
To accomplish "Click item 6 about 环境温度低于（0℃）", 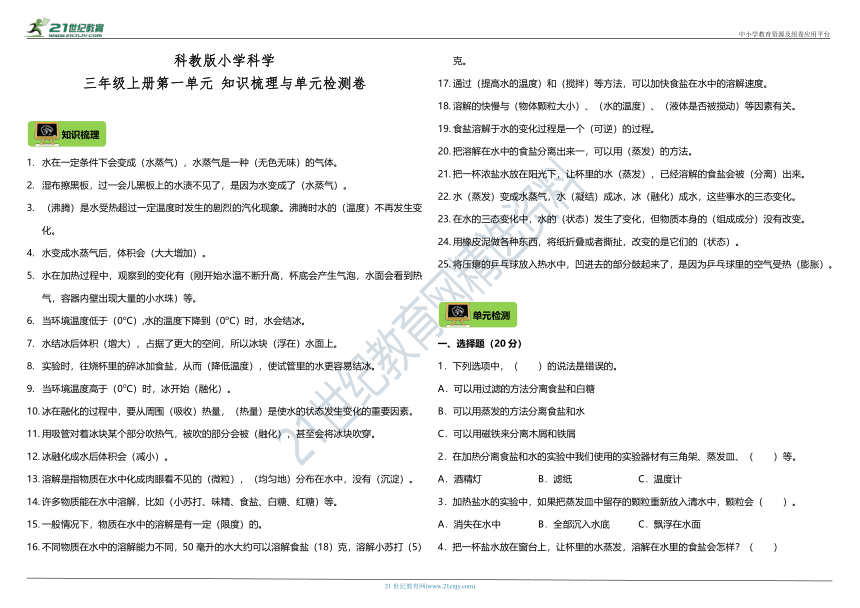I will point(166,321).
